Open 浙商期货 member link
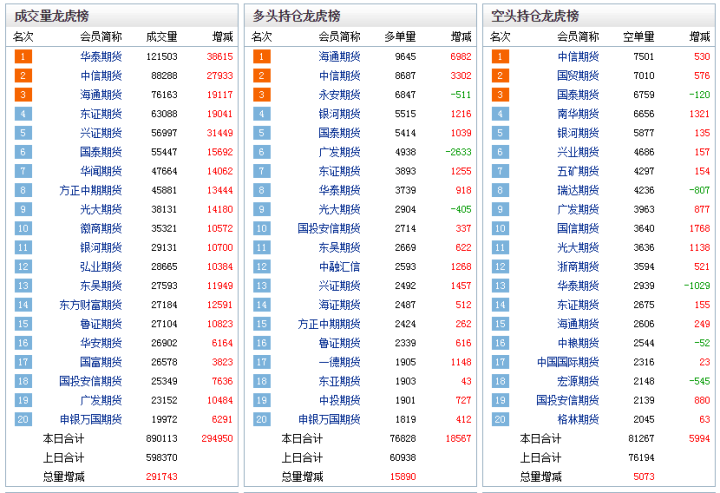This screenshot has height=493, width=720. coord(578,267)
